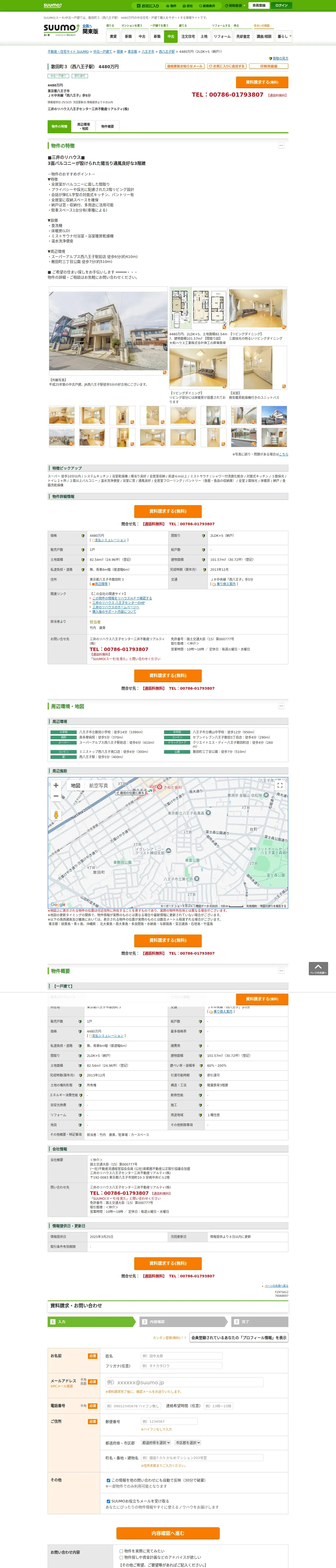
Task: Focus the 姓名 input field
Action: (x=181, y=1356)
